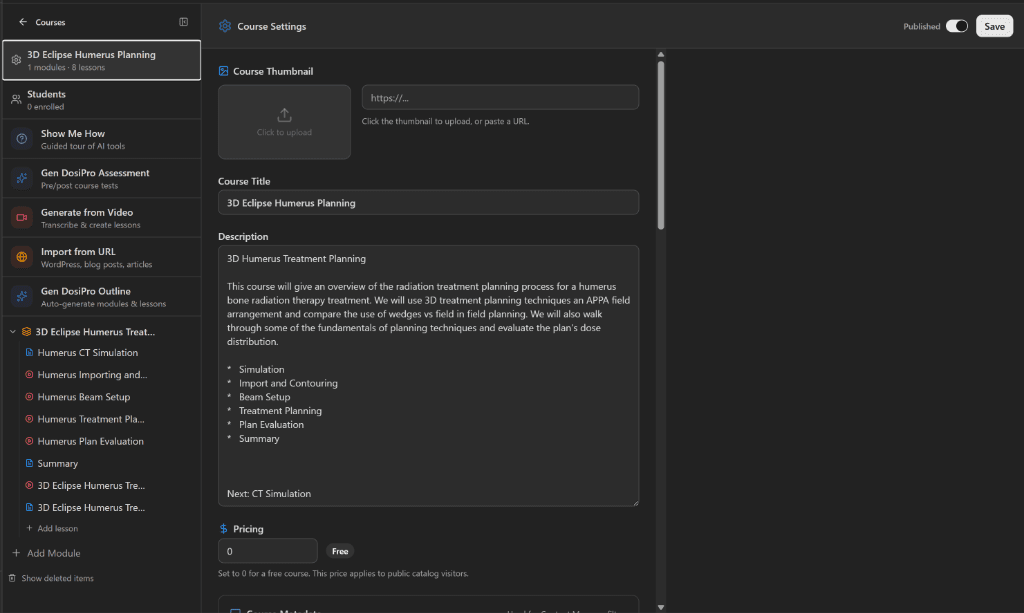Click the Generate from Video camera icon

click(x=22, y=217)
